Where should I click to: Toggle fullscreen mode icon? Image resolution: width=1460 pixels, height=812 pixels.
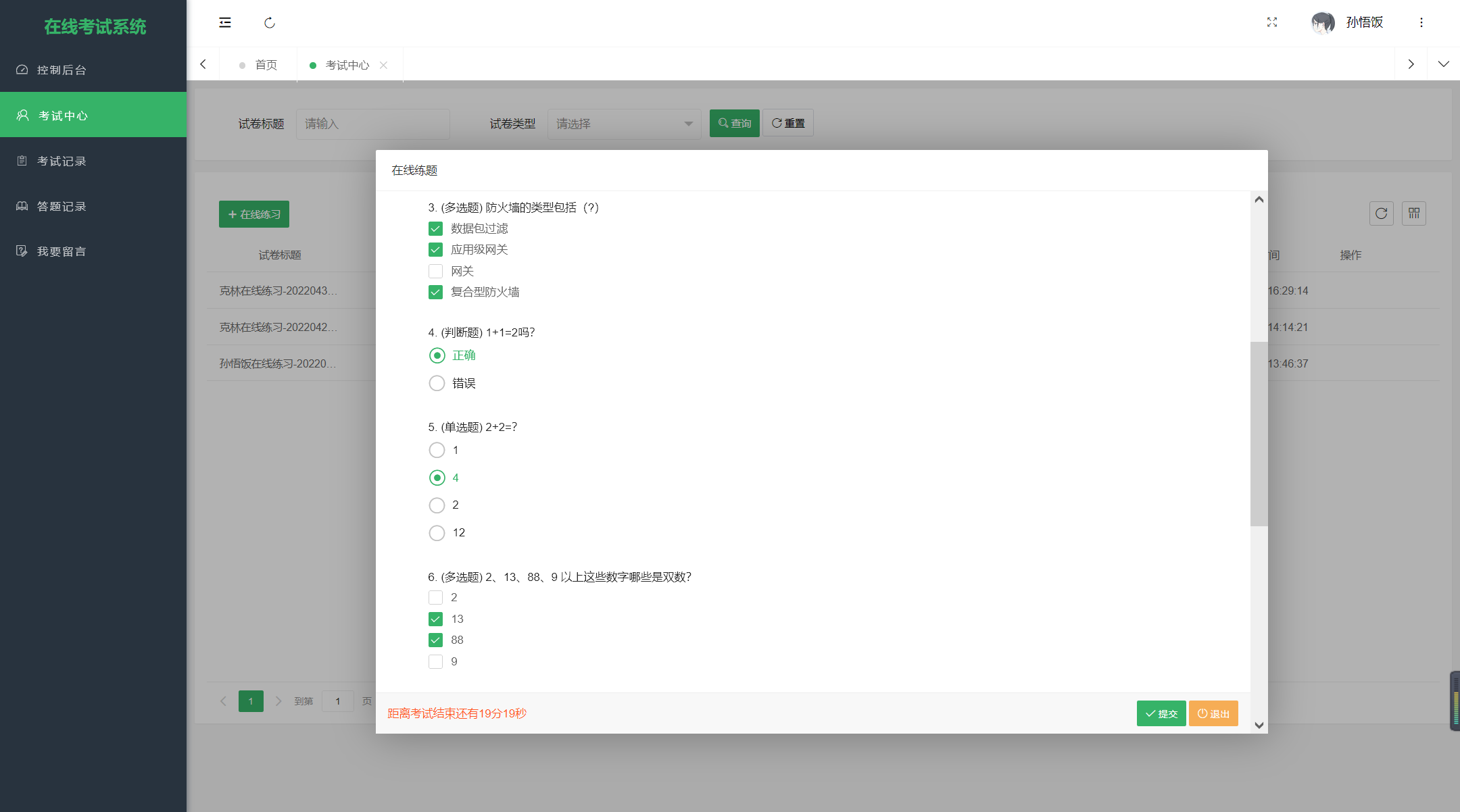point(1272,22)
